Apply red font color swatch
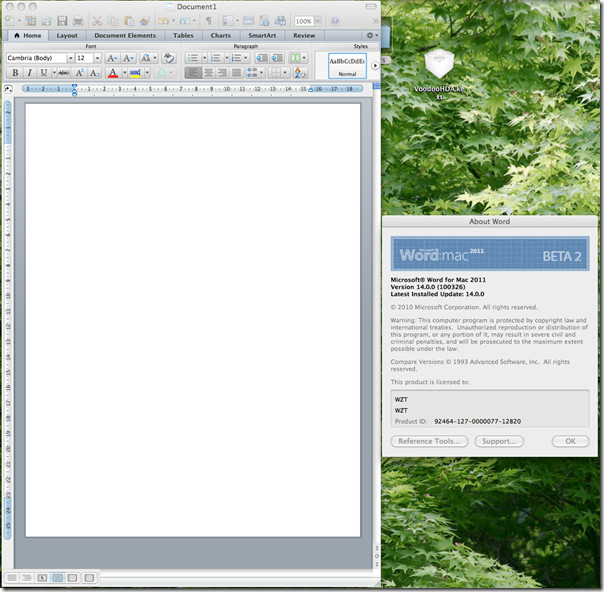The height and width of the screenshot is (592, 604). point(113,72)
